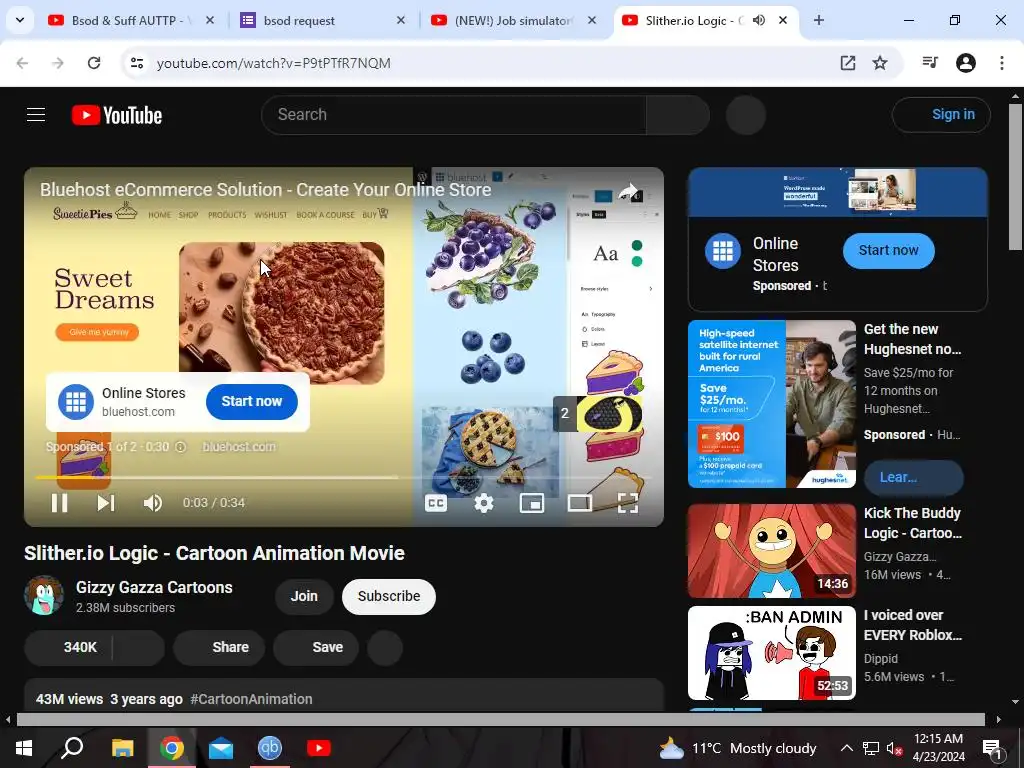Switch to the Bsod & Suff AUTTP tab
Screen dimensions: 1024x768
(129, 20)
